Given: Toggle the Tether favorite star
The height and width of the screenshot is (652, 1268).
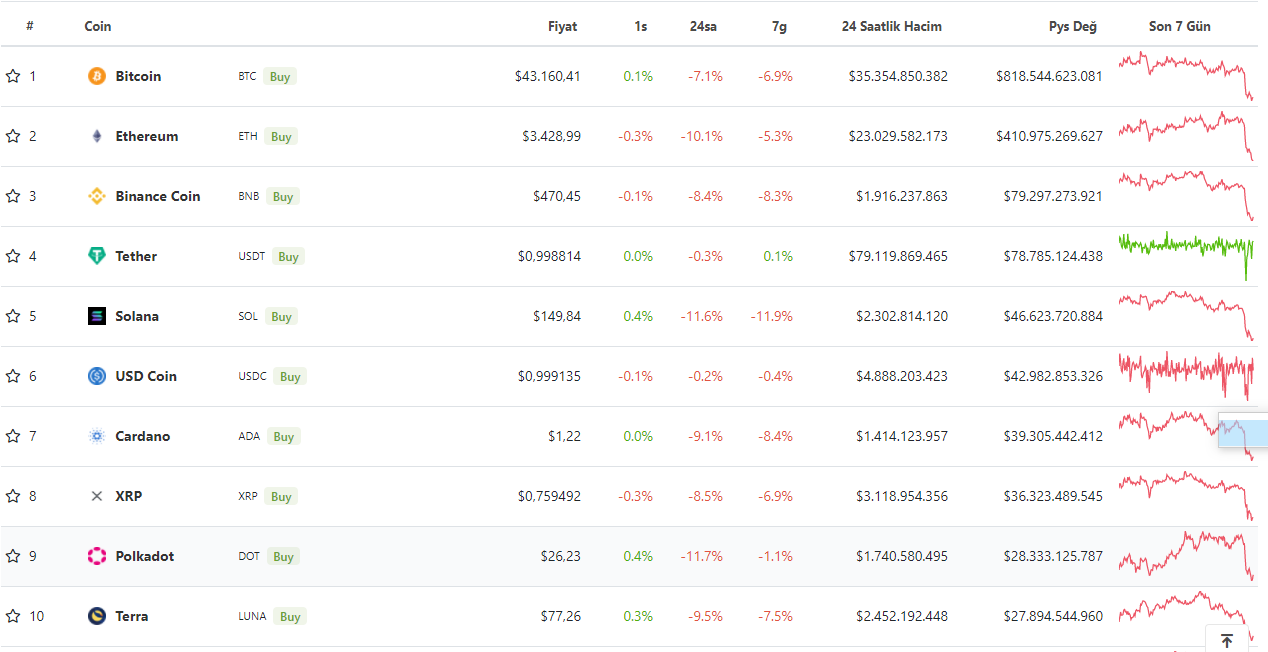Looking at the screenshot, I should 13,256.
